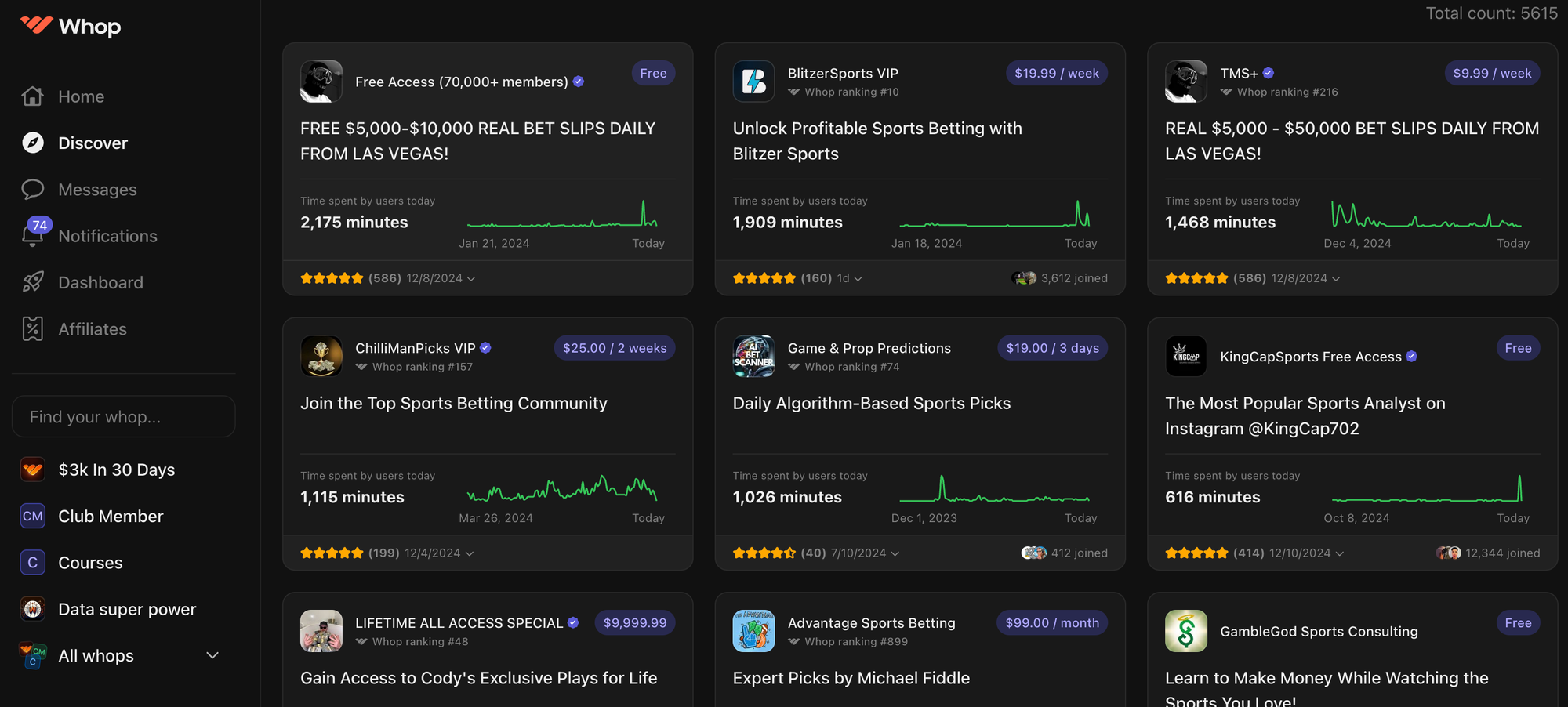
Task: Click the Advantage Sports Betting avatar
Action: click(x=753, y=631)
